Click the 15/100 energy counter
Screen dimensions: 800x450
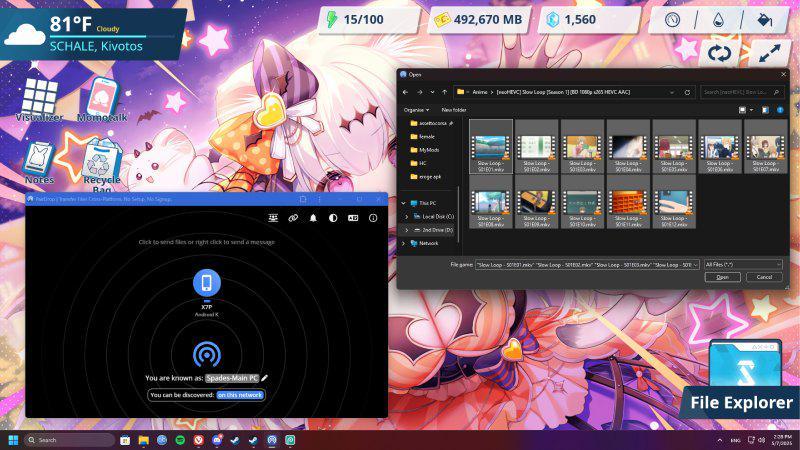(369, 20)
